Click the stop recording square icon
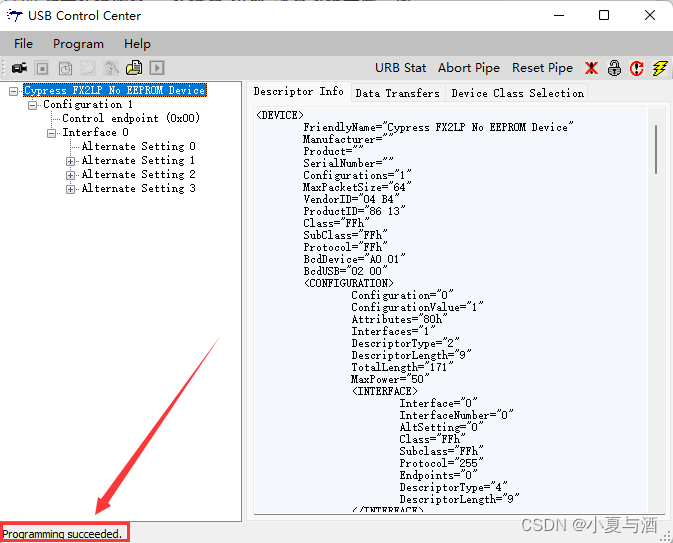The height and width of the screenshot is (543, 673). (x=42, y=68)
